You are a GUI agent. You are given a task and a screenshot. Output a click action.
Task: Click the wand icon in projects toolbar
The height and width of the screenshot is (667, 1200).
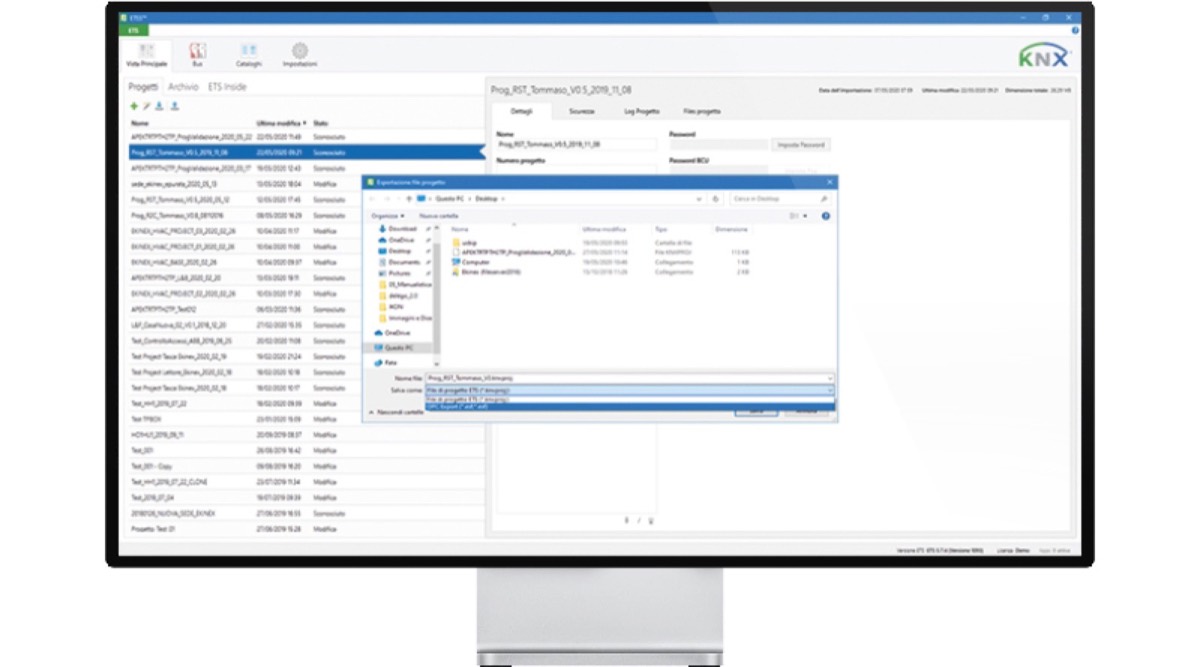tap(147, 106)
